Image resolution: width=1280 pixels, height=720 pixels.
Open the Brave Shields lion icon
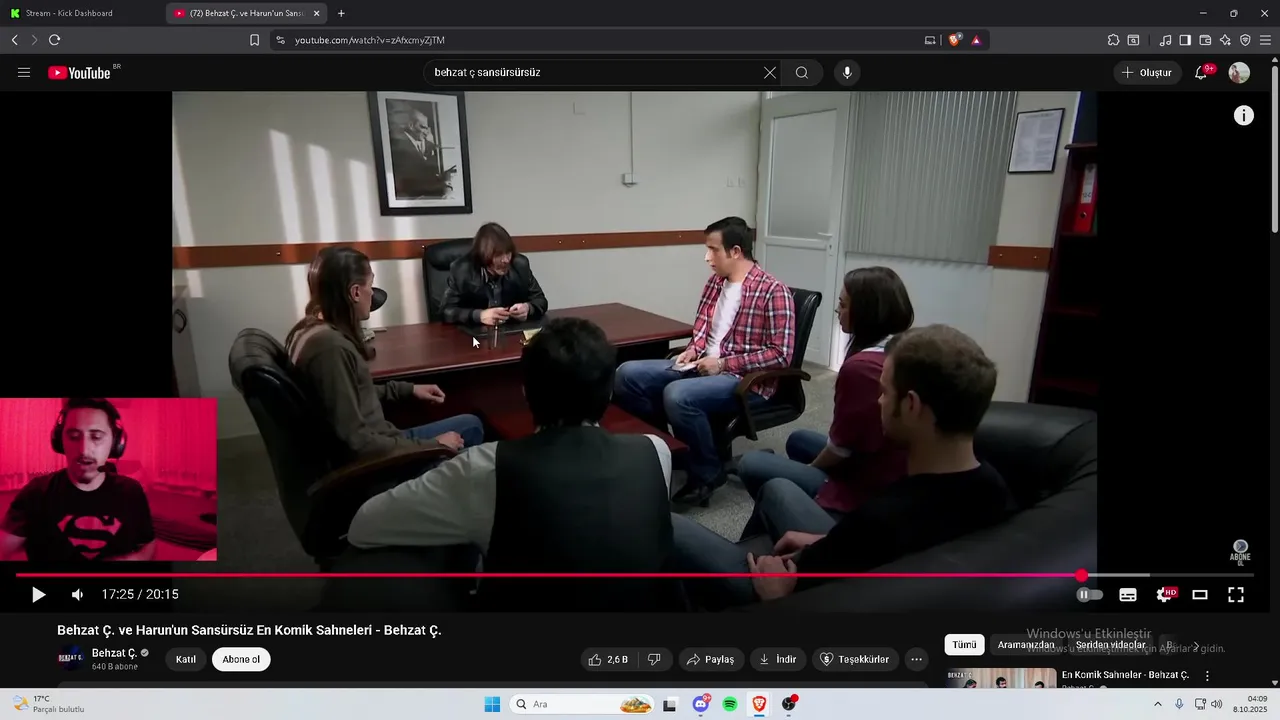point(955,40)
